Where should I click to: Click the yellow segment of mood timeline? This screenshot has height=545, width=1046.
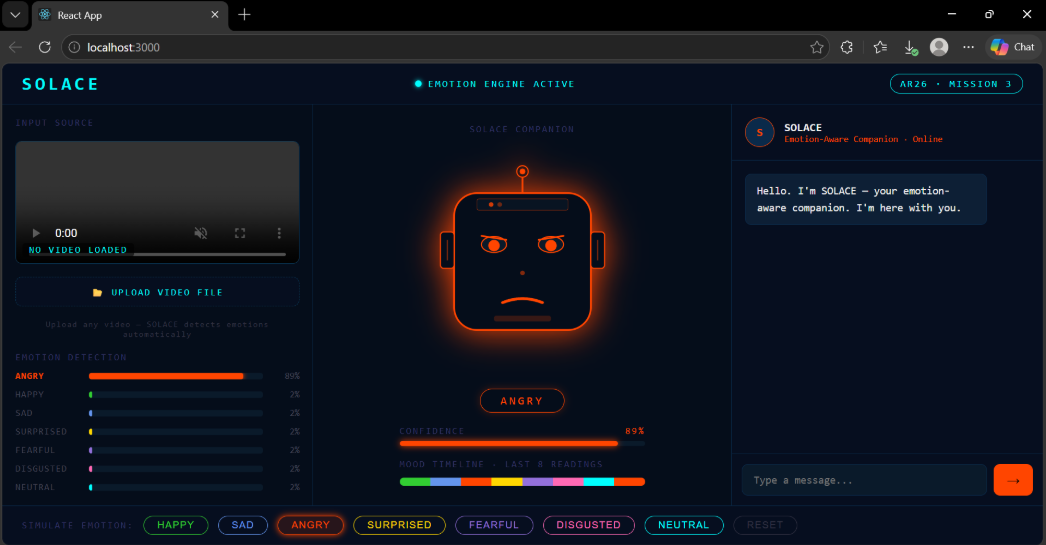pyautogui.click(x=507, y=482)
